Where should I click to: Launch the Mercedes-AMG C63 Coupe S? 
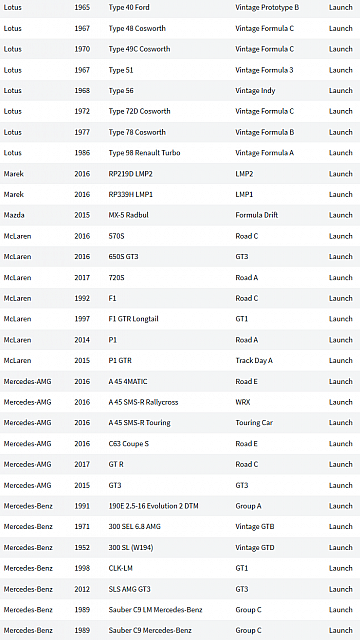tap(340, 443)
